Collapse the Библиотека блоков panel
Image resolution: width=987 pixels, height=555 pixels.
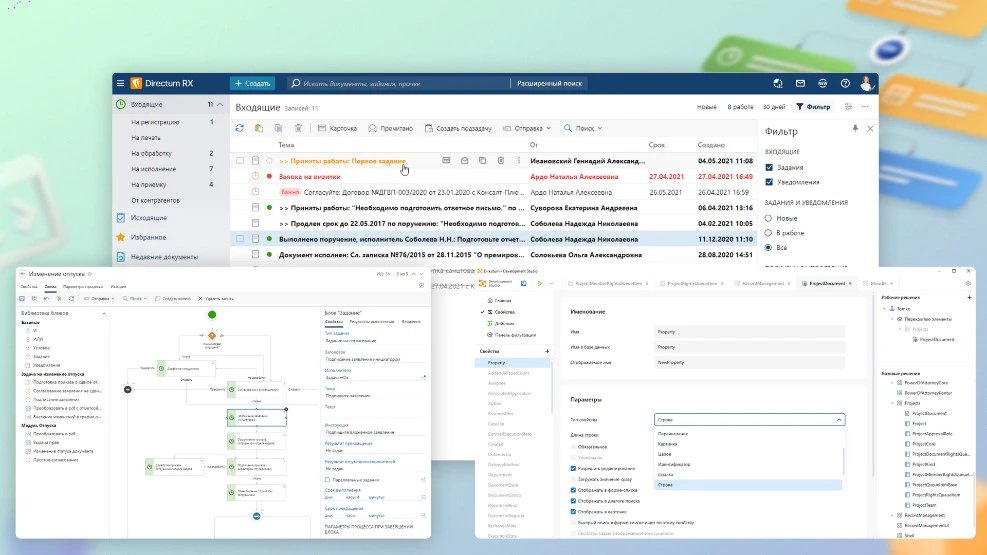point(104,313)
